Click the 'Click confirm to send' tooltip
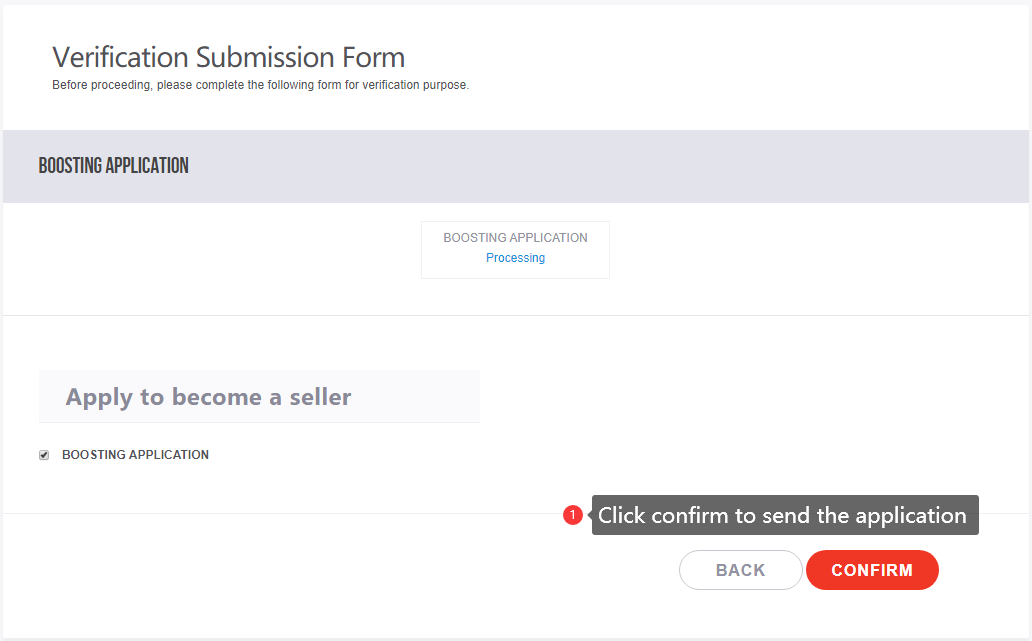Image resolution: width=1032 pixels, height=641 pixels. tap(785, 515)
